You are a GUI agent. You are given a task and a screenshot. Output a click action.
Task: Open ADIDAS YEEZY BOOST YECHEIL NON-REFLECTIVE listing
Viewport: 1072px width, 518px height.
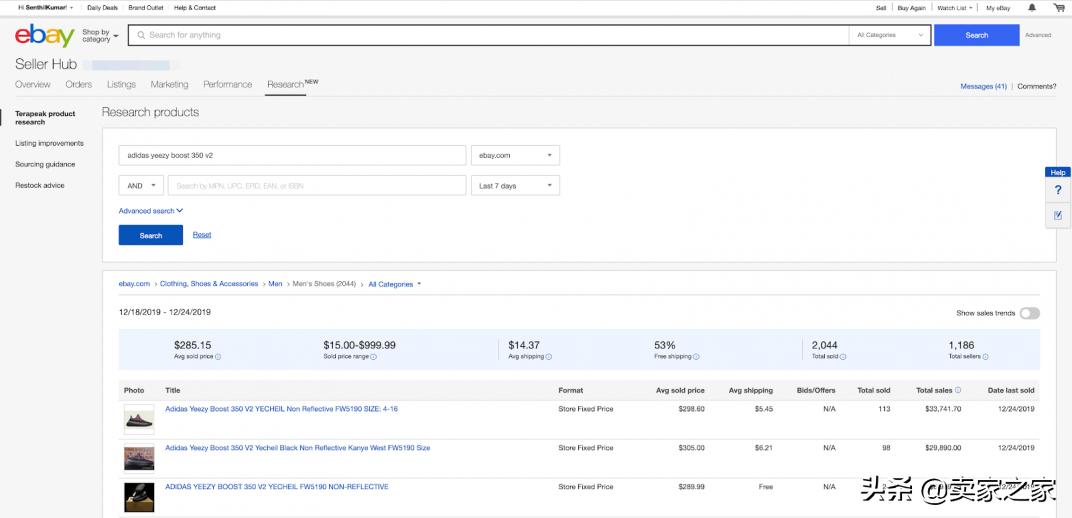pos(277,487)
